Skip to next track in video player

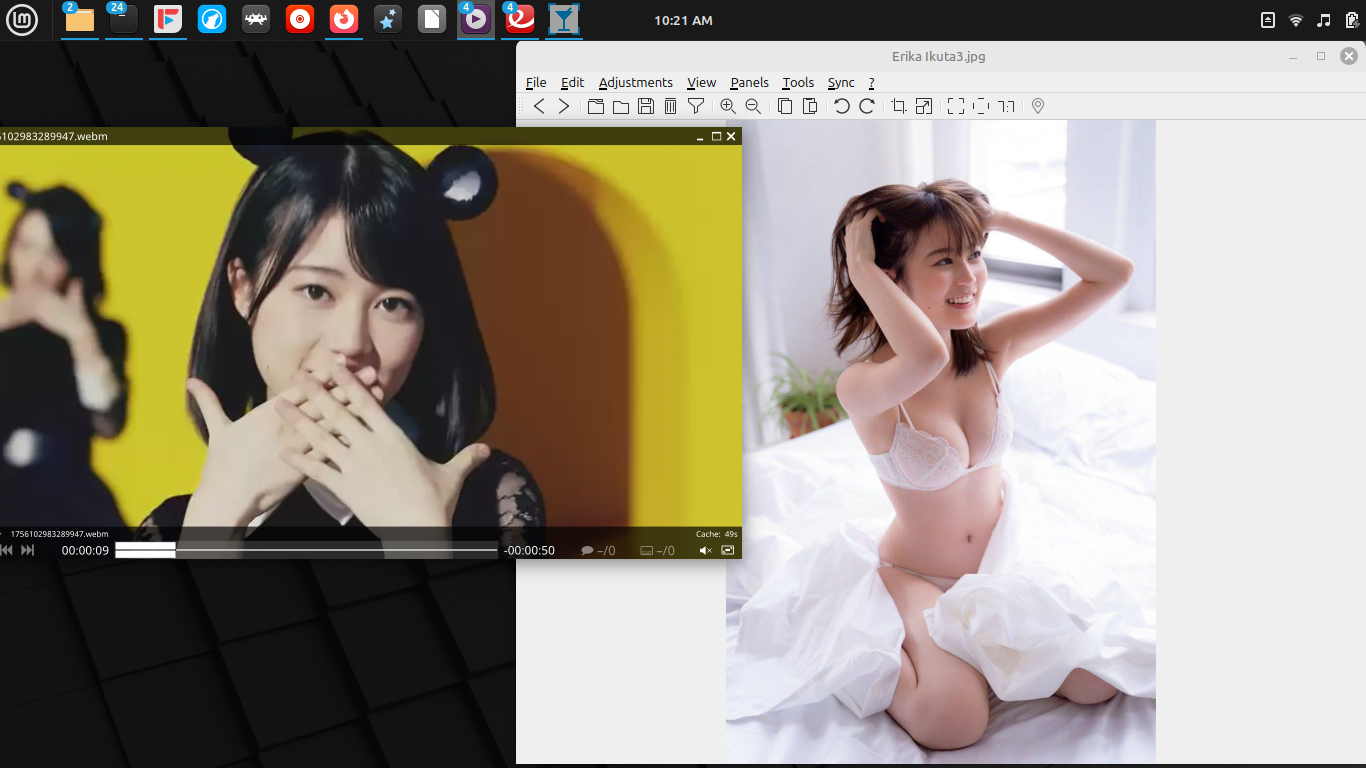(28, 550)
